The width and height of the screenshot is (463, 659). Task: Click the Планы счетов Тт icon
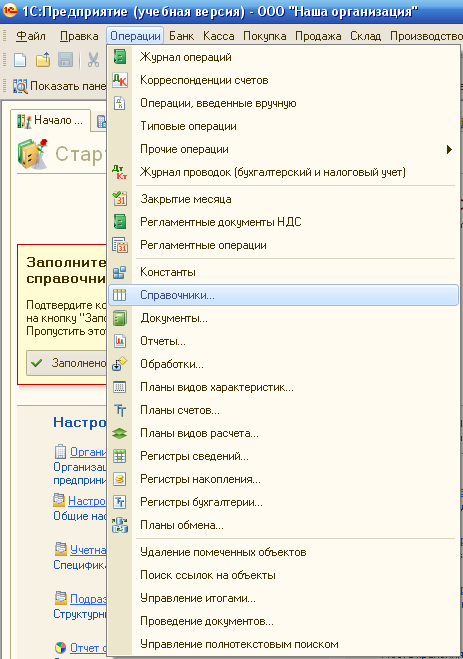120,410
